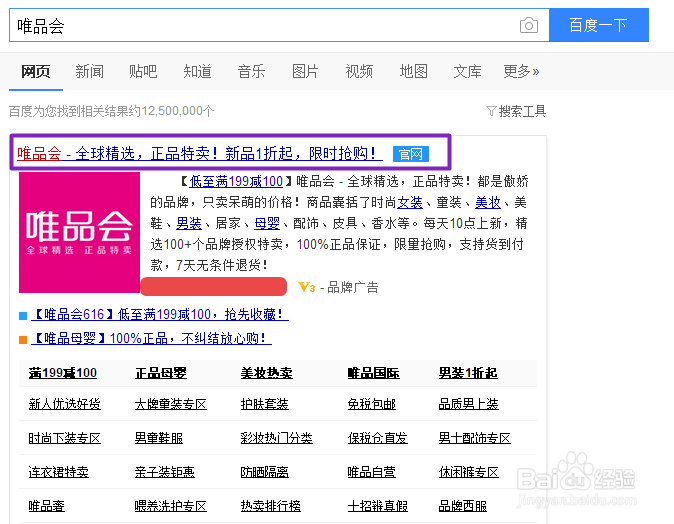Click the 品质男上装 link
This screenshot has width=674, height=524.
(x=469, y=404)
